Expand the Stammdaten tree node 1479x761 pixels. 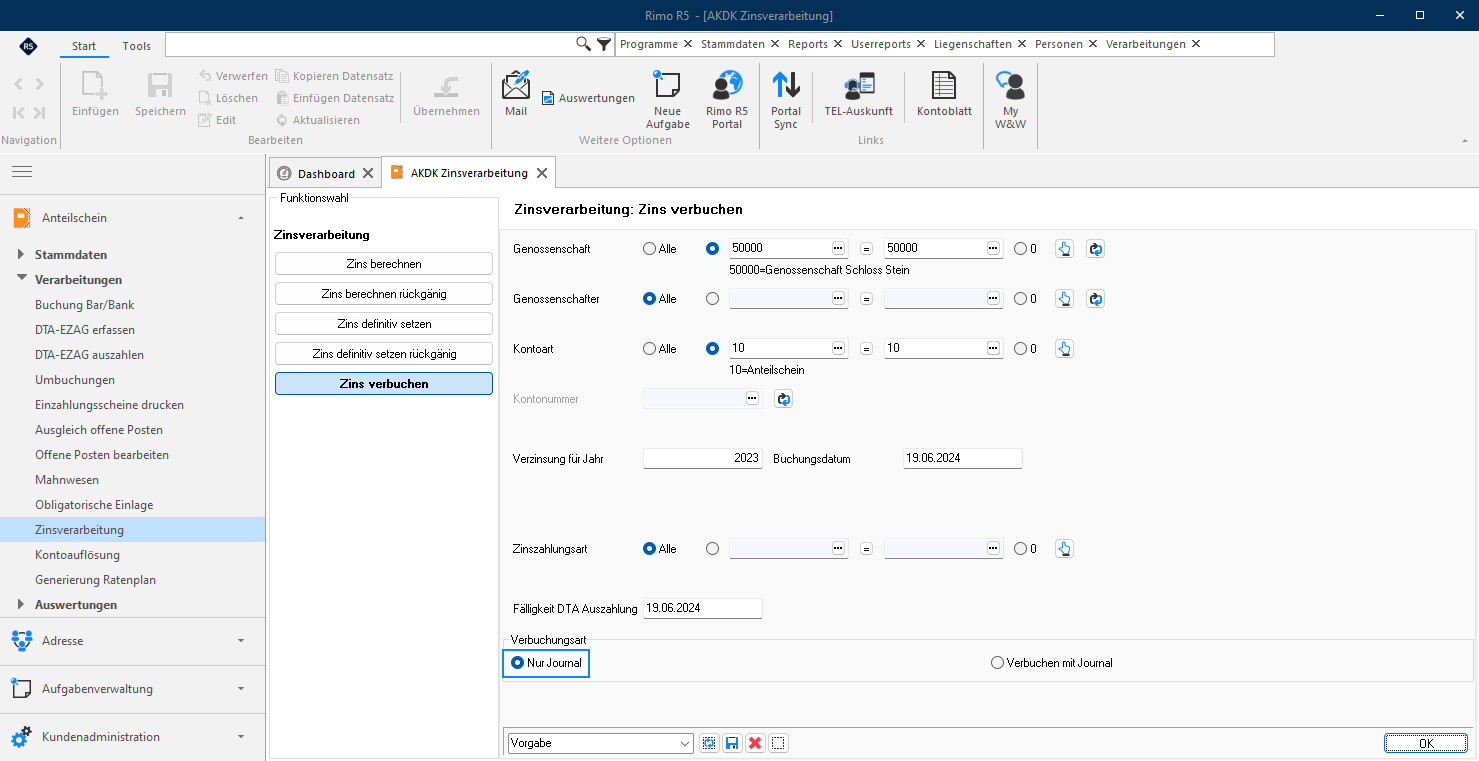click(22, 255)
